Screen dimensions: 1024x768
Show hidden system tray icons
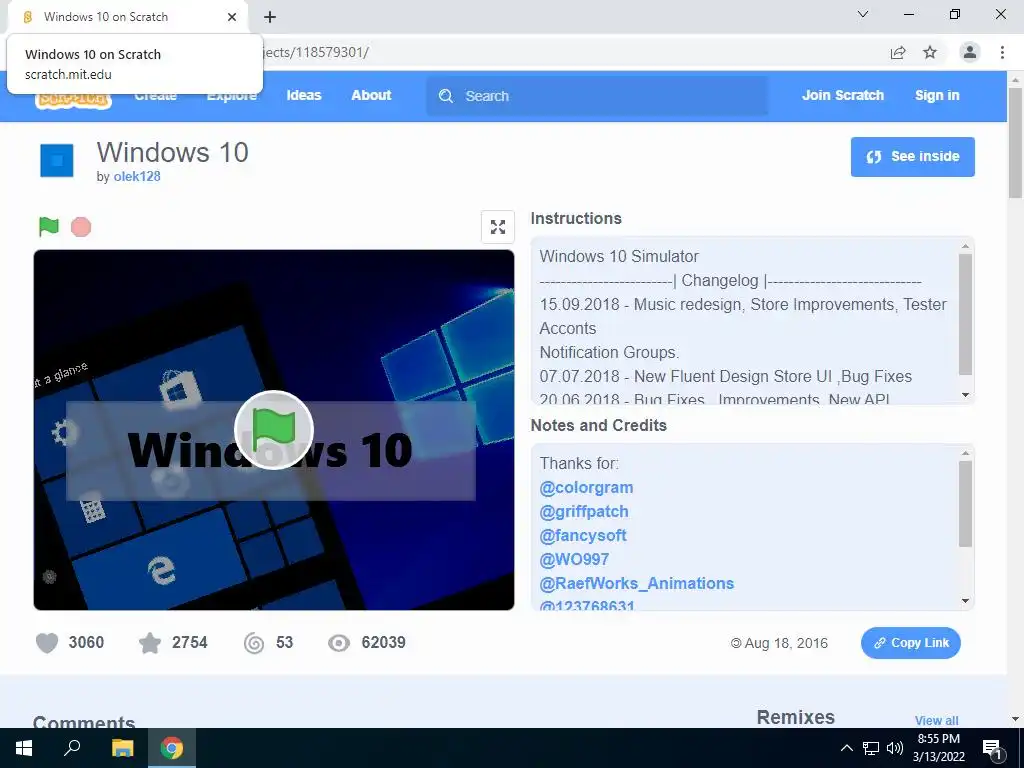tap(846, 748)
